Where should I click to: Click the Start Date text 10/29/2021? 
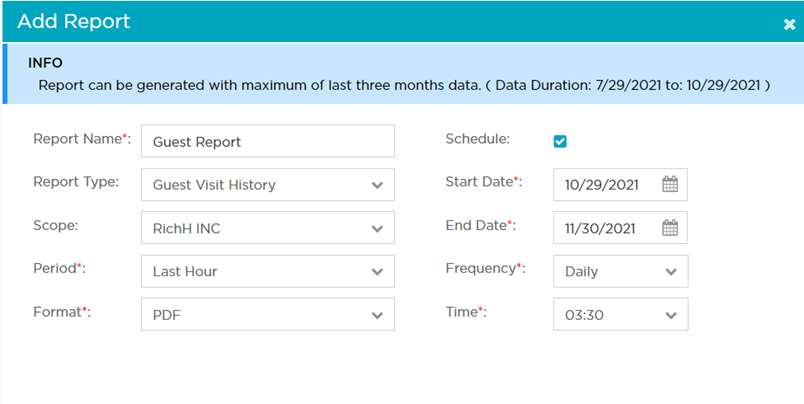(602, 185)
